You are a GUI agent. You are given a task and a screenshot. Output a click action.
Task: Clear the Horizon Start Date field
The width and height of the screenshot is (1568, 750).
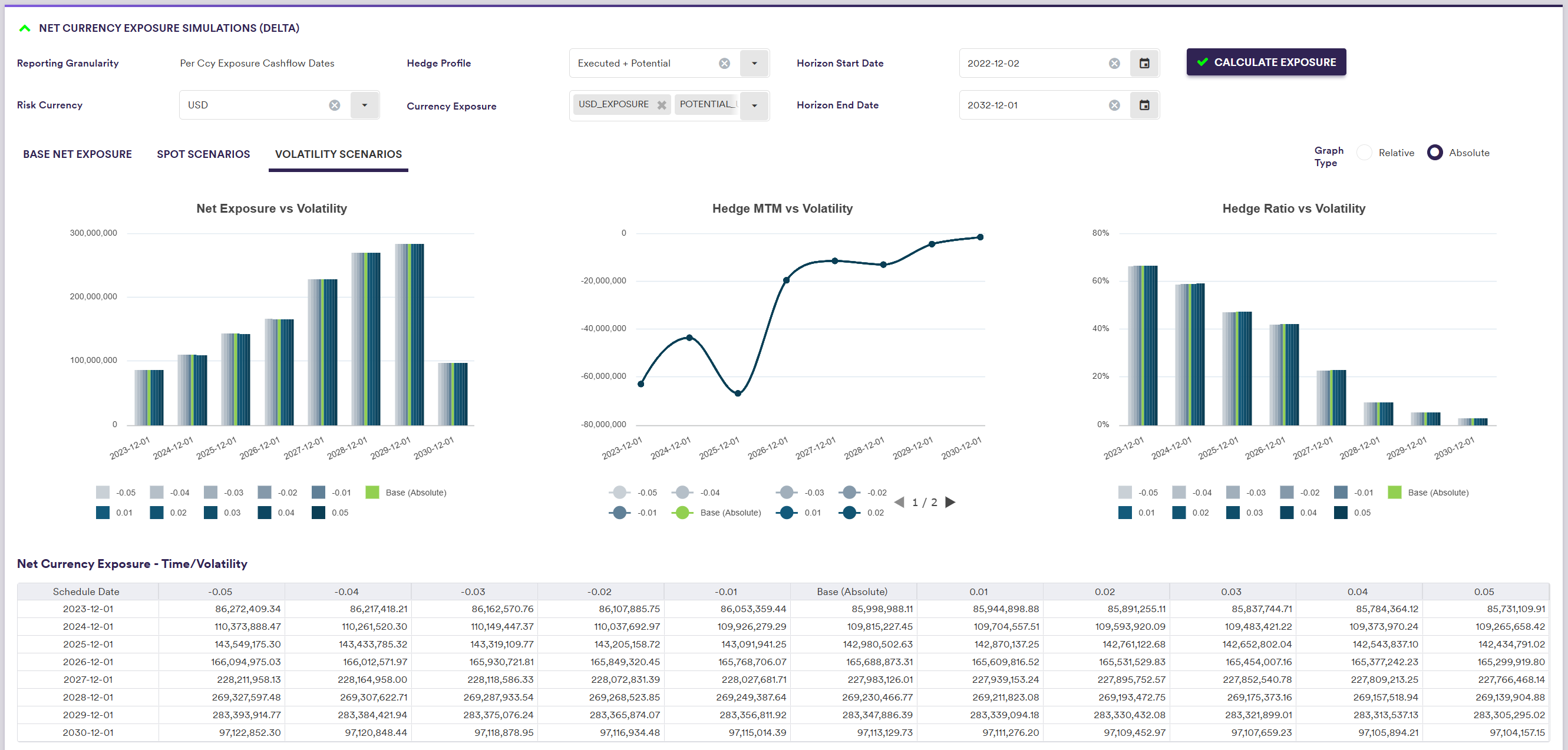click(1113, 63)
